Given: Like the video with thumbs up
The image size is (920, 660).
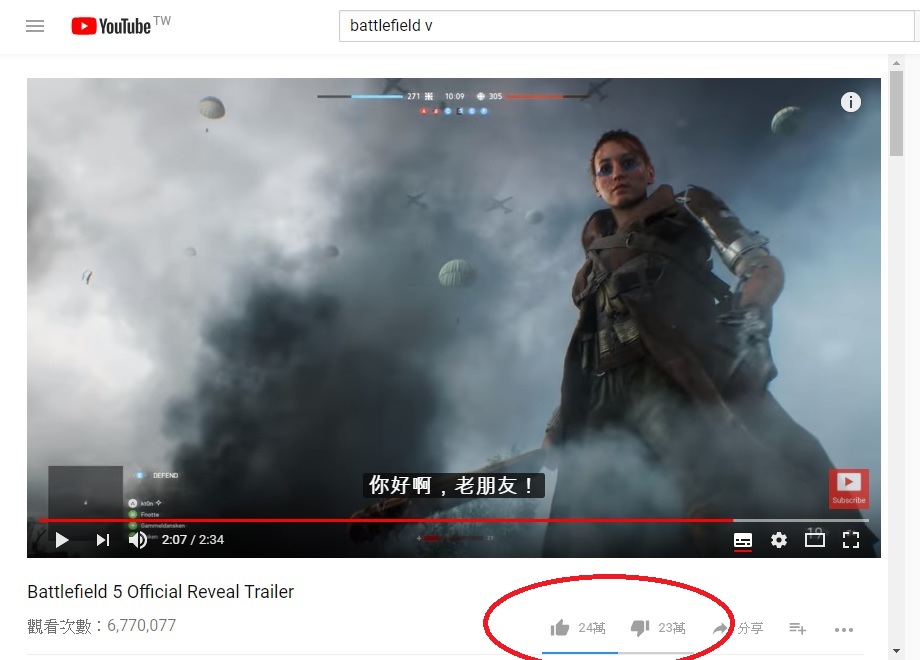Looking at the screenshot, I should (560, 628).
